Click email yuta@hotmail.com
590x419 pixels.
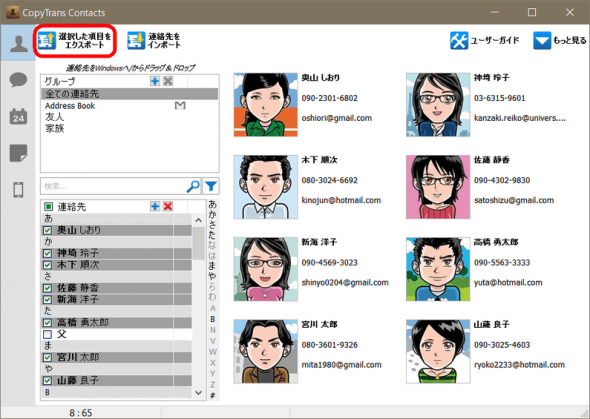point(508,282)
